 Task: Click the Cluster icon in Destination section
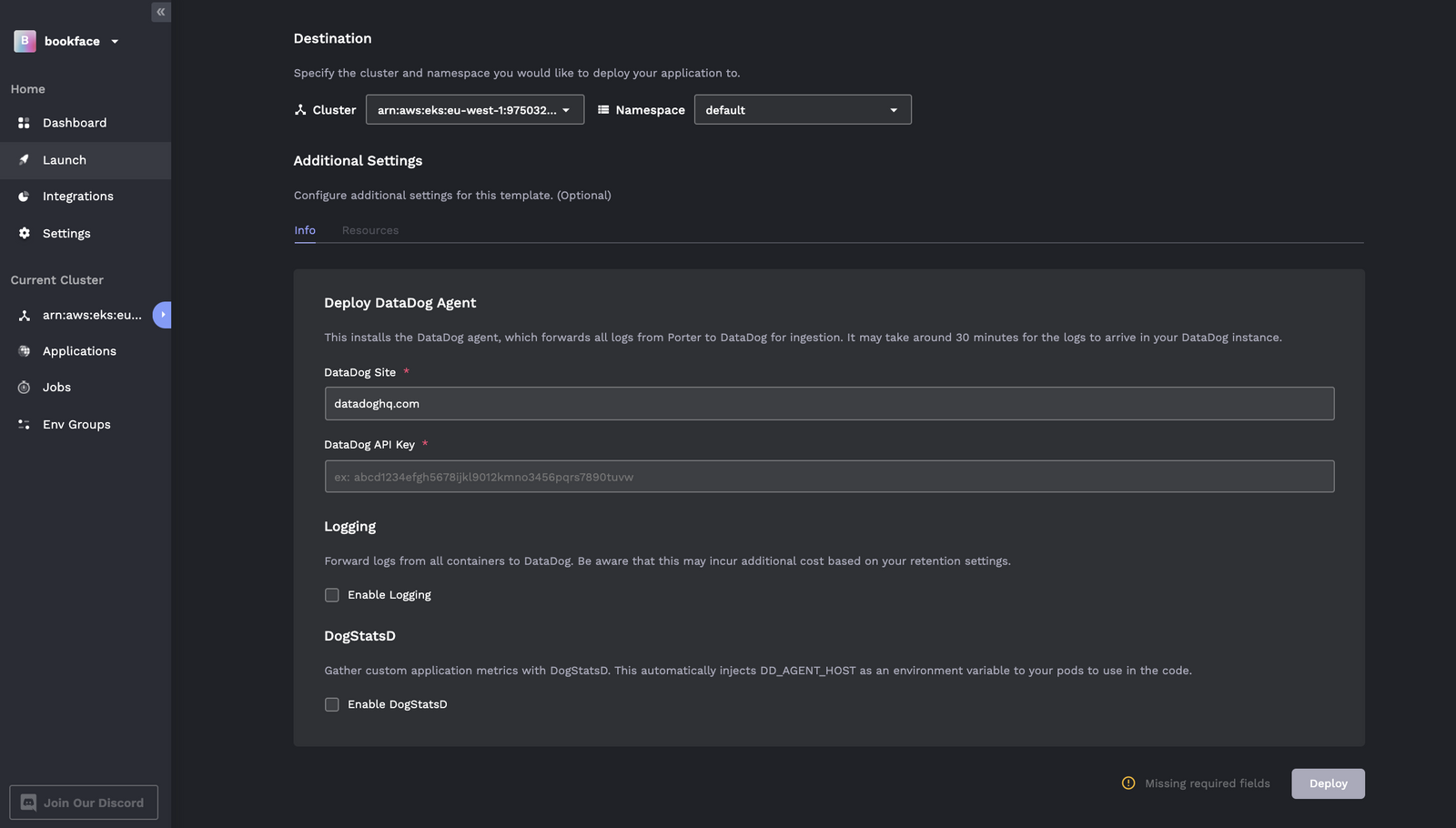[x=300, y=110]
